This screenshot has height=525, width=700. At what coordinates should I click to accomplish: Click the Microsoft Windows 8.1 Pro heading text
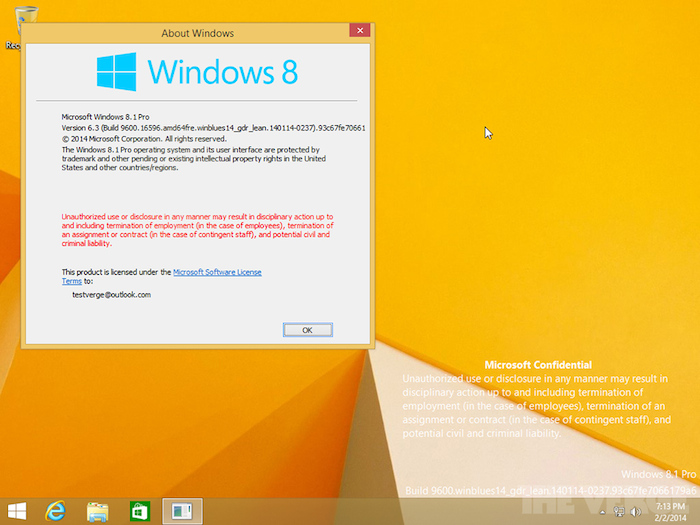tap(105, 117)
